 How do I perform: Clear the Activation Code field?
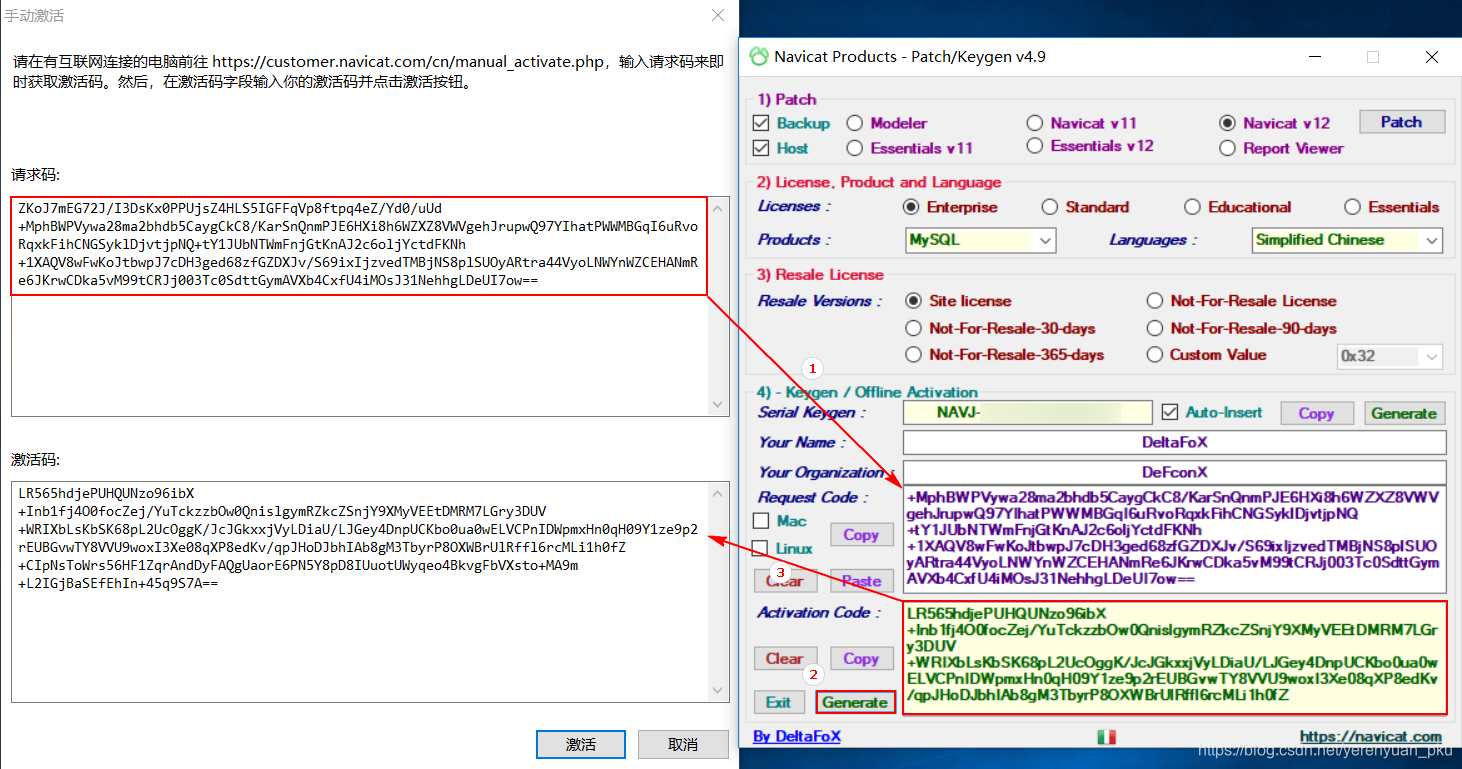tap(785, 658)
